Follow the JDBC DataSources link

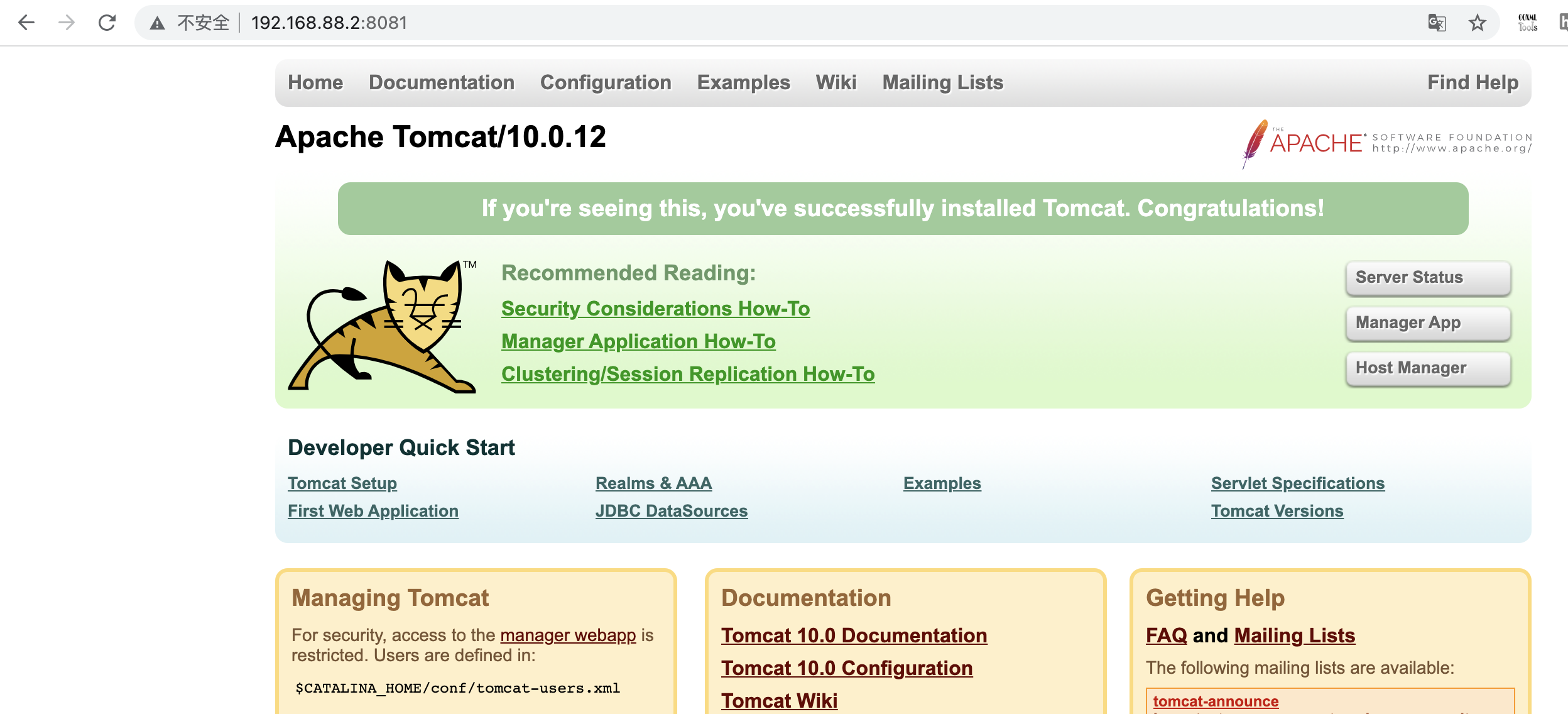pos(671,511)
